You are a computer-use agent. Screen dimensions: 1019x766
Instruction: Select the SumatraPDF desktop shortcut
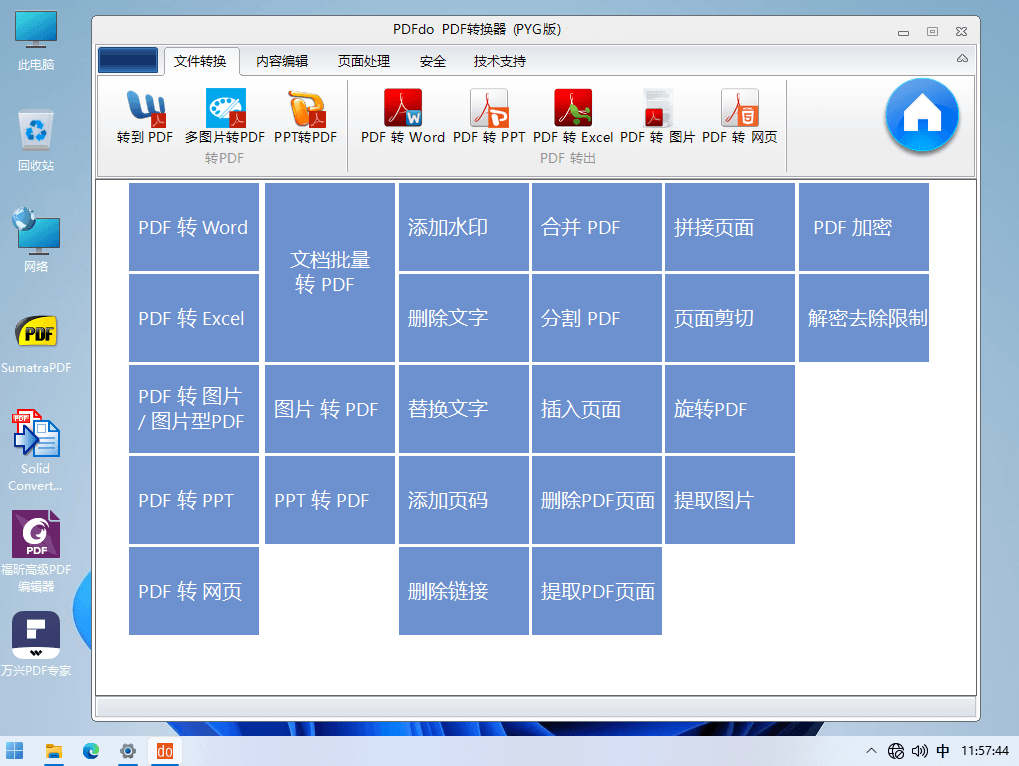pyautogui.click(x=36, y=344)
